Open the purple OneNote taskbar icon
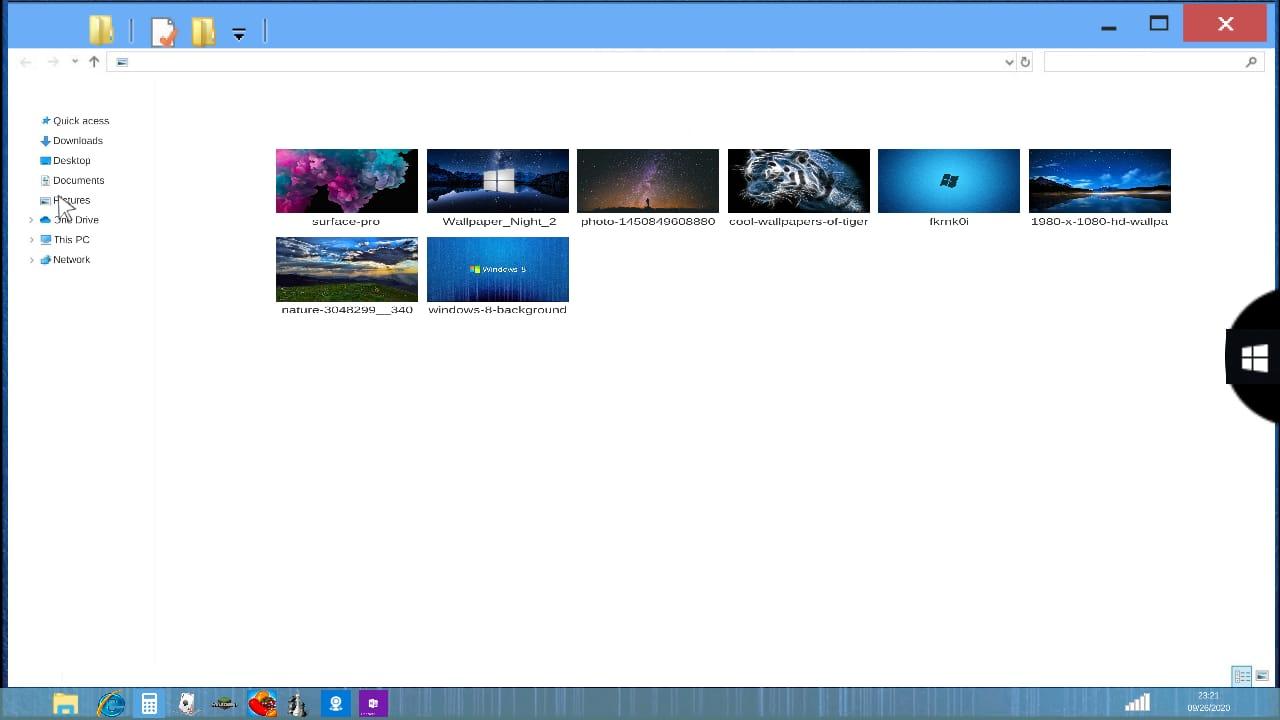Screen dimensions: 1280x720 click(373, 704)
